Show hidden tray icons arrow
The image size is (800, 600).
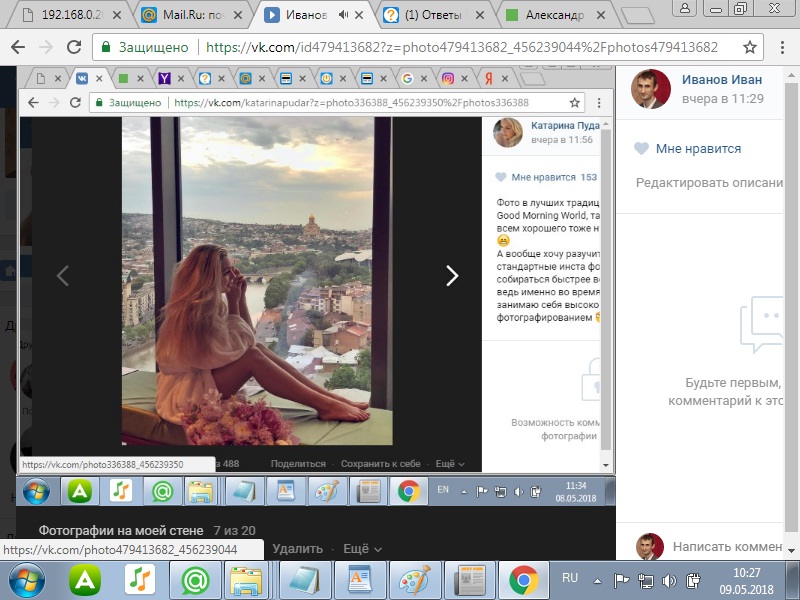pyautogui.click(x=597, y=581)
